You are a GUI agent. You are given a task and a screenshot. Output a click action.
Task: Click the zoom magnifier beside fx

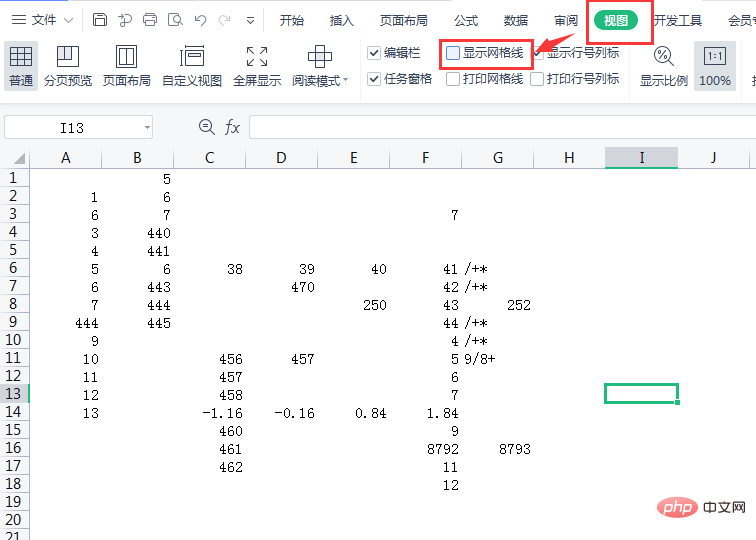click(207, 127)
